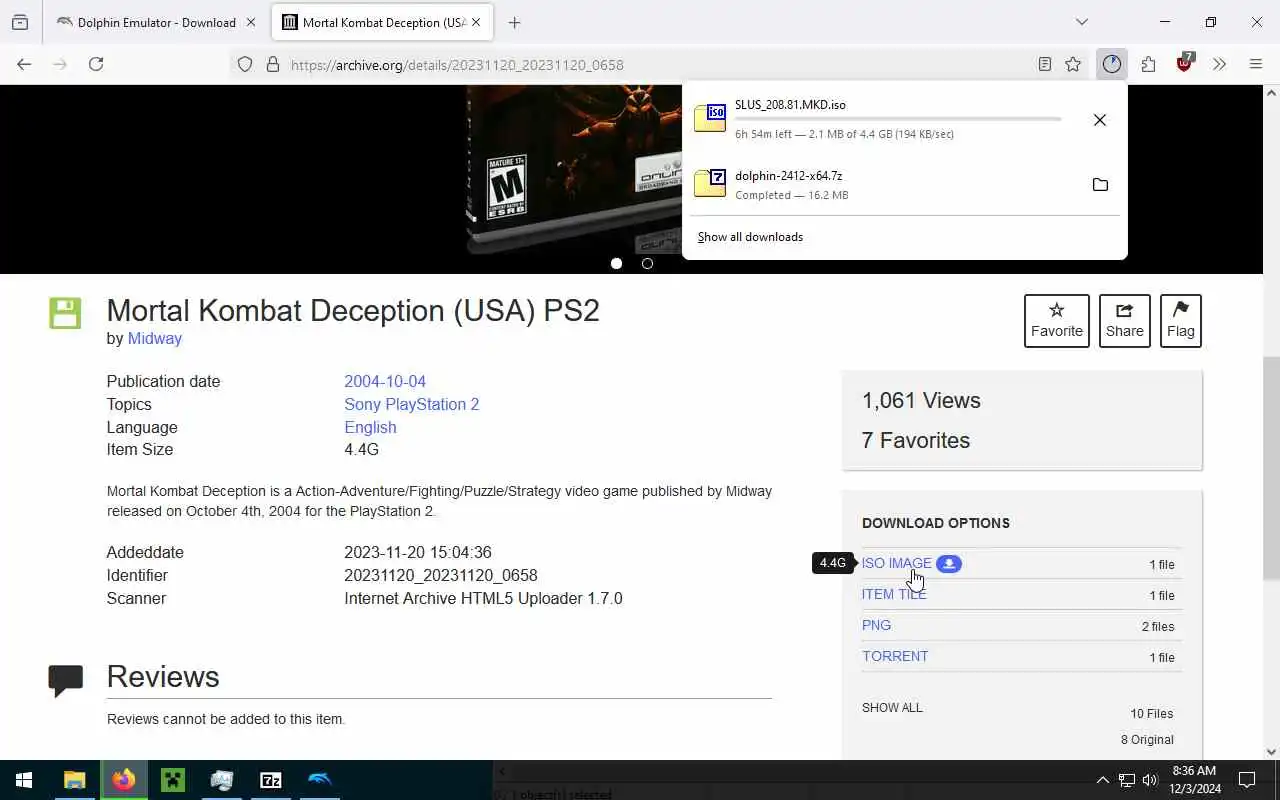Open folder containing dolphin-2412-x64.7z

[x=1100, y=185]
